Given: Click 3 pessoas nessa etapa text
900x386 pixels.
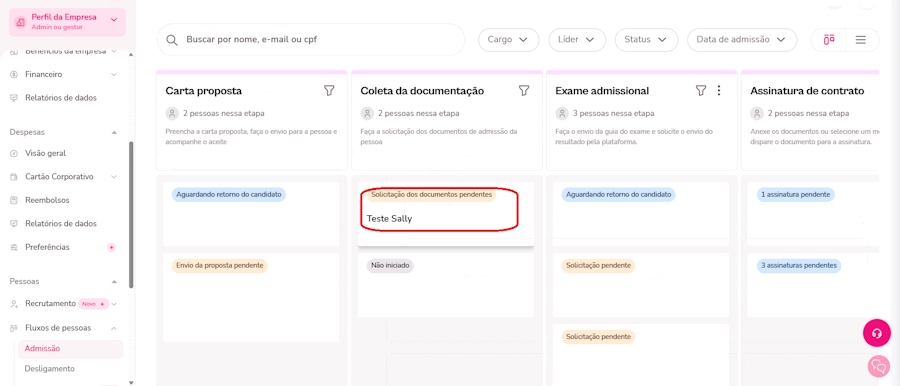Looking at the screenshot, I should tap(613, 113).
